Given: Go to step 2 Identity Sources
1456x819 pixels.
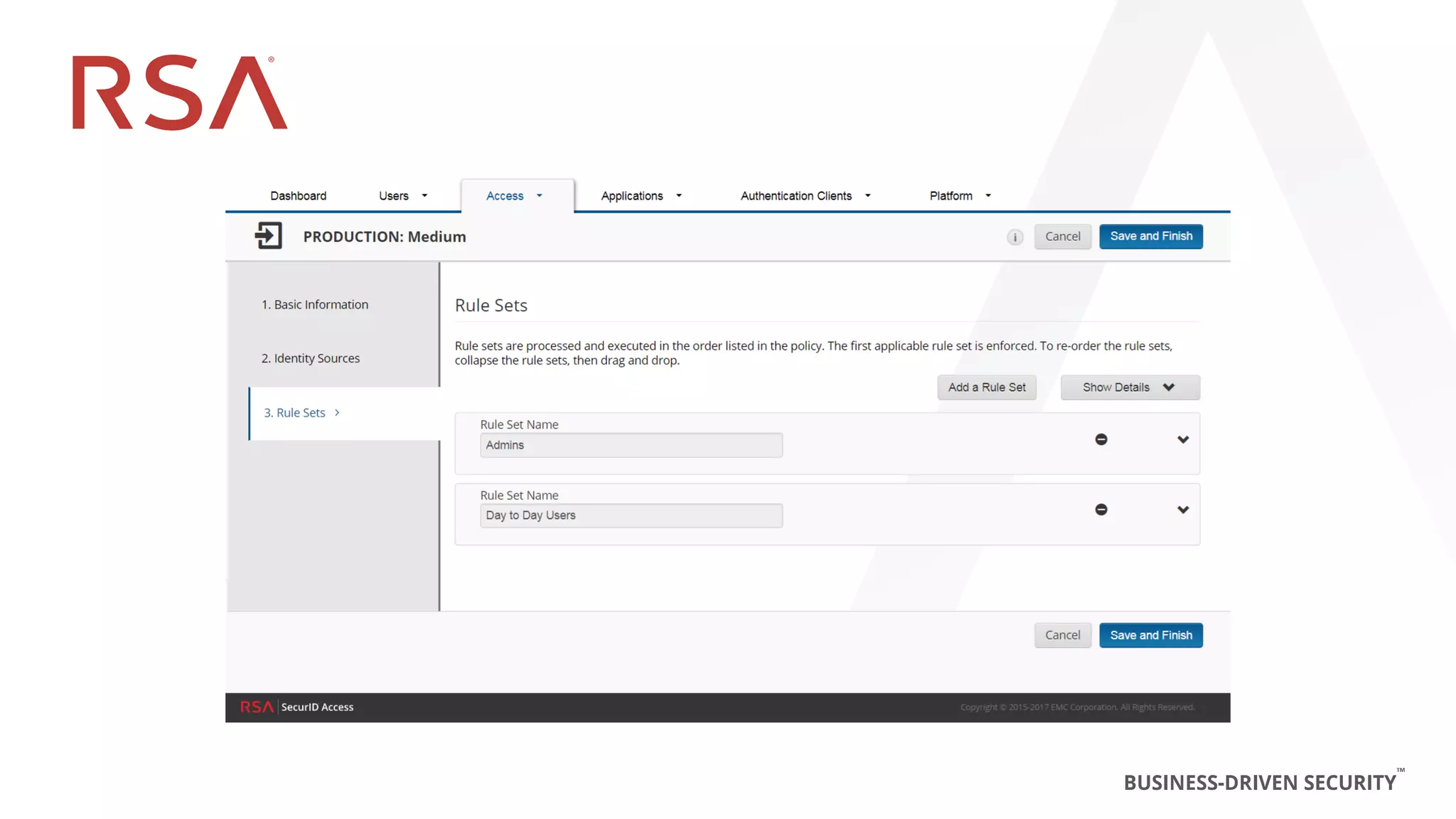Looking at the screenshot, I should tap(310, 358).
